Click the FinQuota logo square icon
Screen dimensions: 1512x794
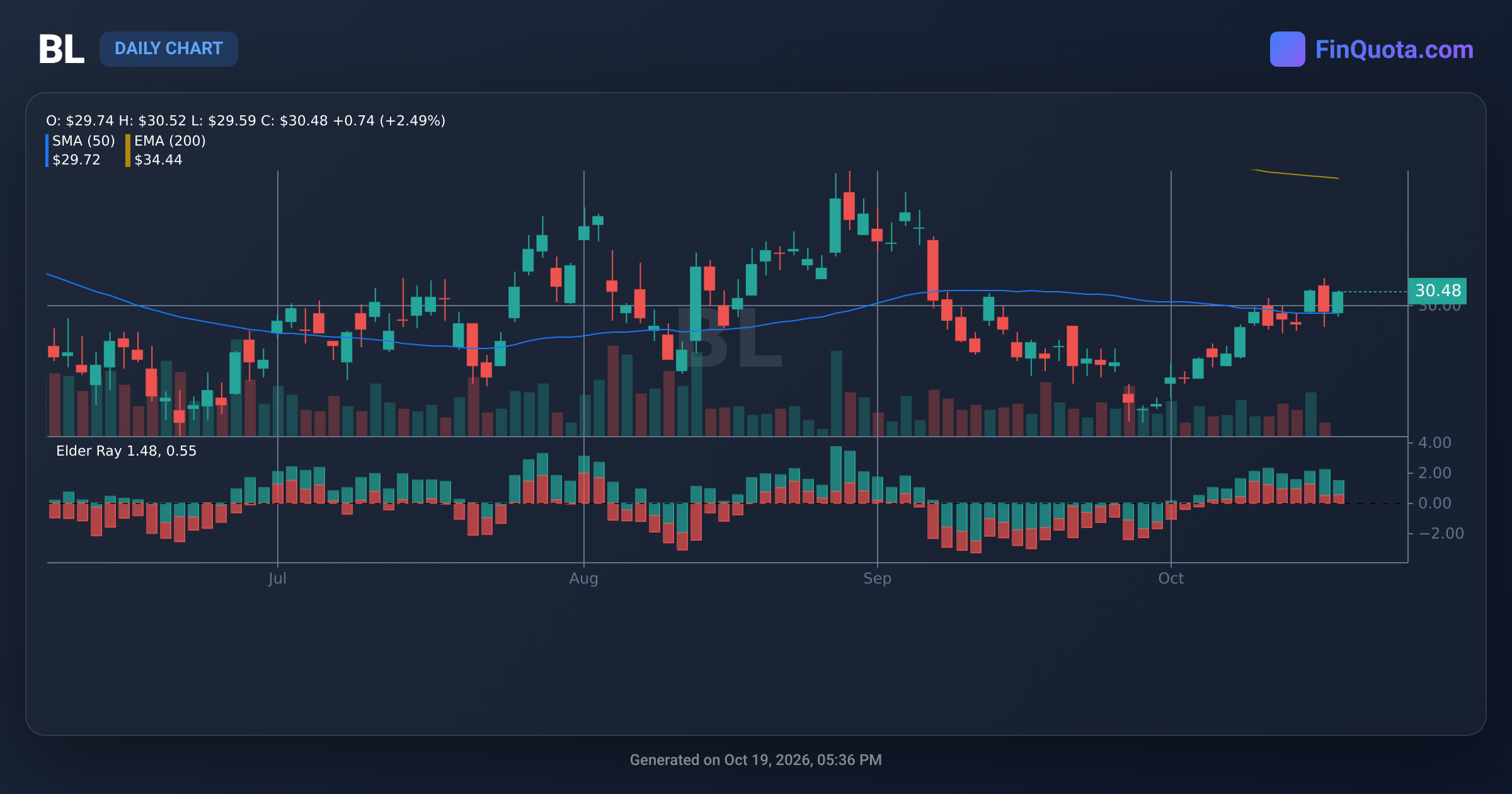(x=1287, y=49)
